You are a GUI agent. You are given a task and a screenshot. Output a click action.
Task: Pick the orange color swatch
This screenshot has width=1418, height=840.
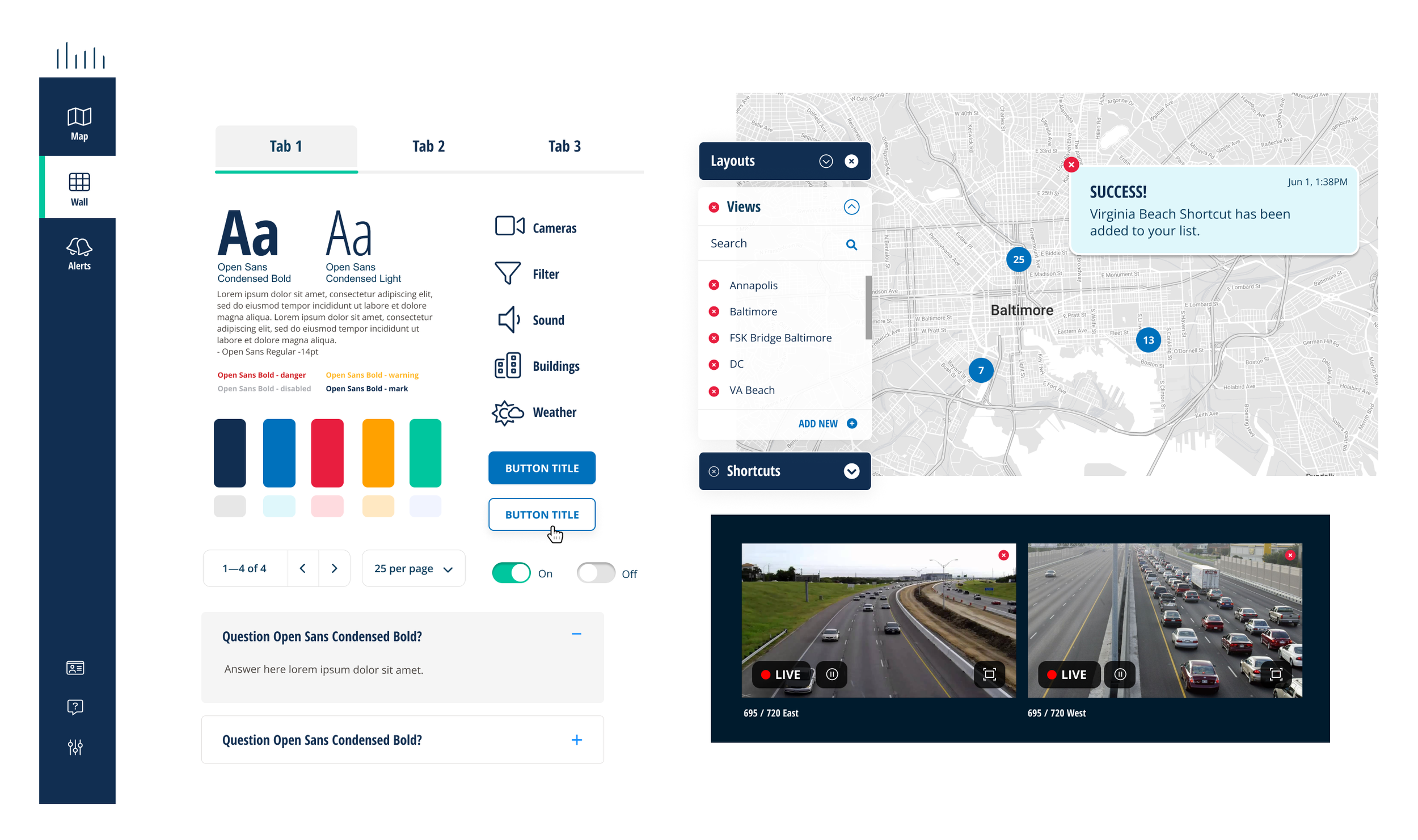378,453
